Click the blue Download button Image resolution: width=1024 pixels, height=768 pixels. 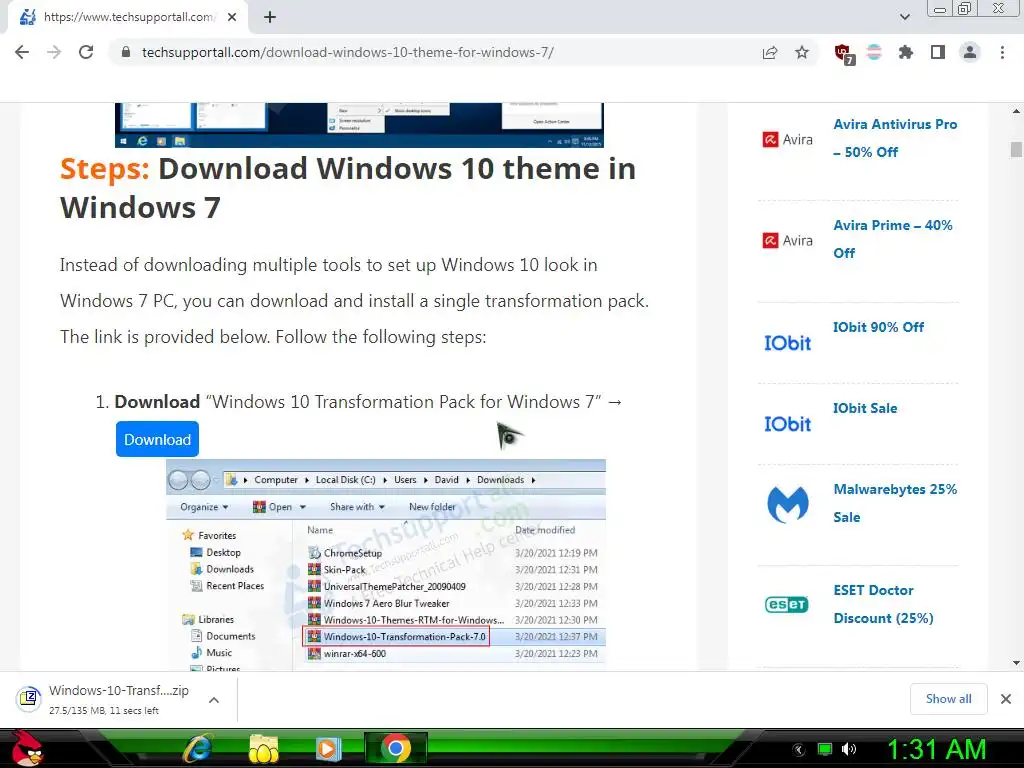pos(157,440)
